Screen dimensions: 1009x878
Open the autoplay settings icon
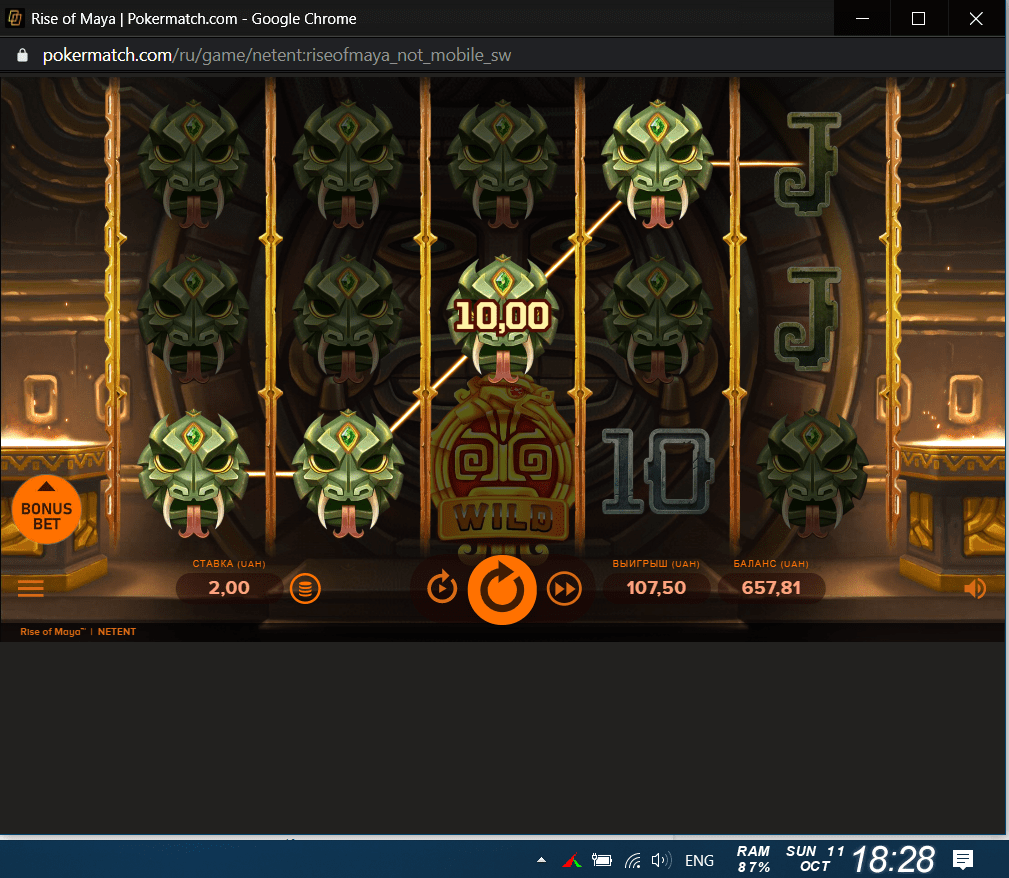tap(442, 588)
